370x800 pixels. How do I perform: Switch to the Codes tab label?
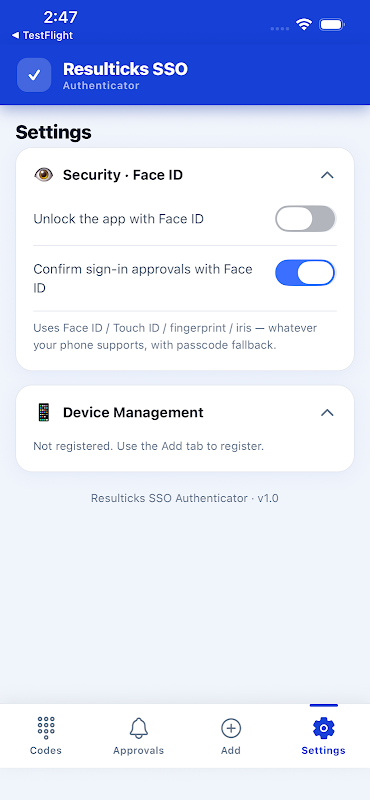coord(46,751)
